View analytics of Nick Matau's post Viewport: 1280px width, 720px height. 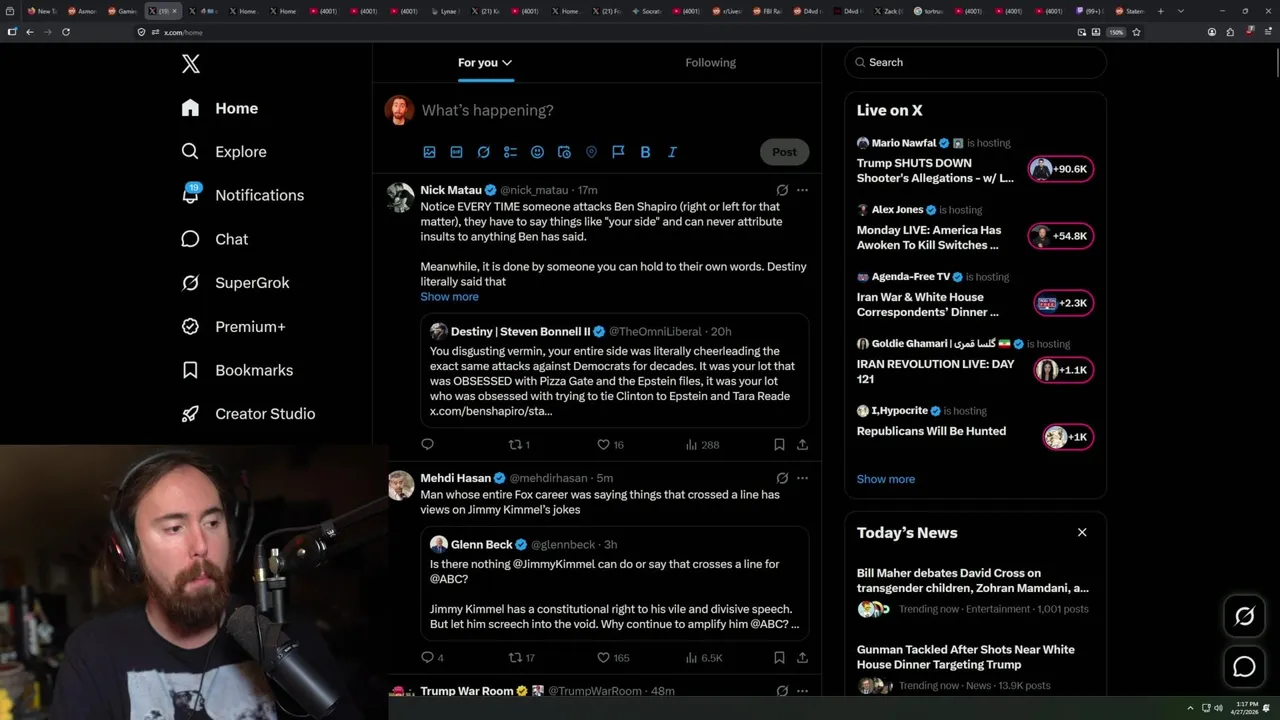coord(702,444)
